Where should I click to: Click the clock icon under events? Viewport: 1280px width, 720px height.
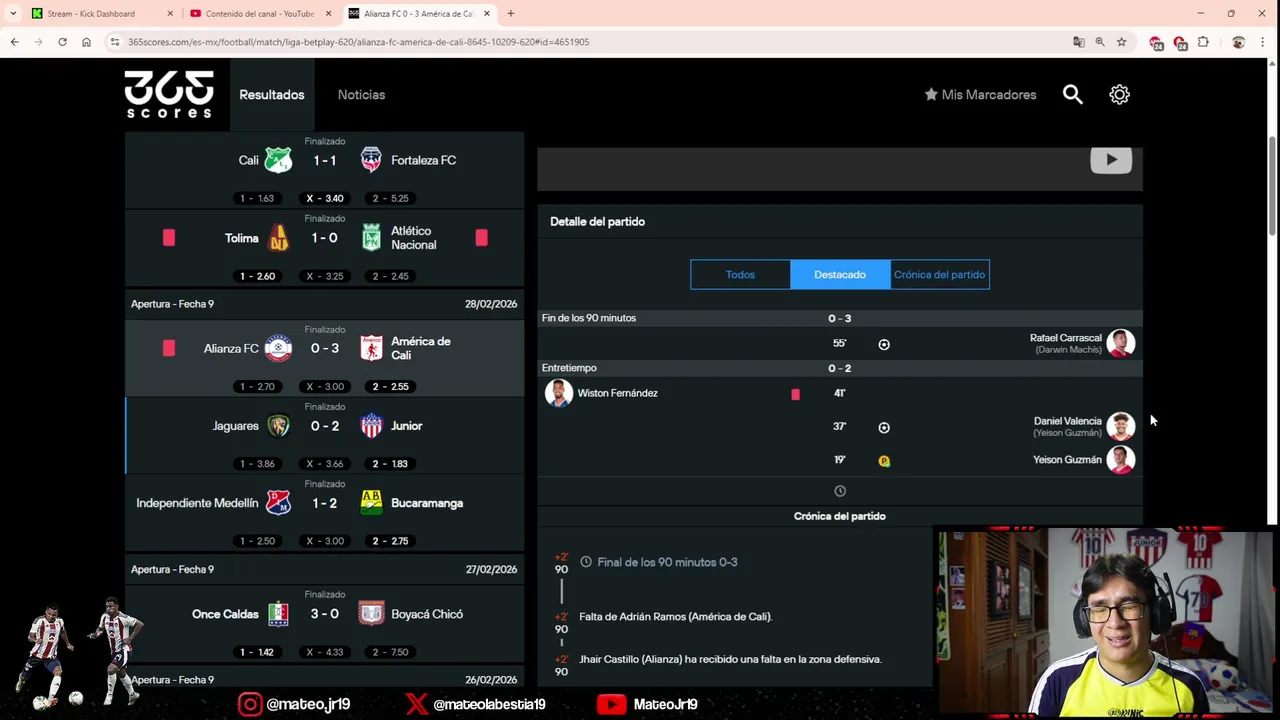tap(840, 491)
